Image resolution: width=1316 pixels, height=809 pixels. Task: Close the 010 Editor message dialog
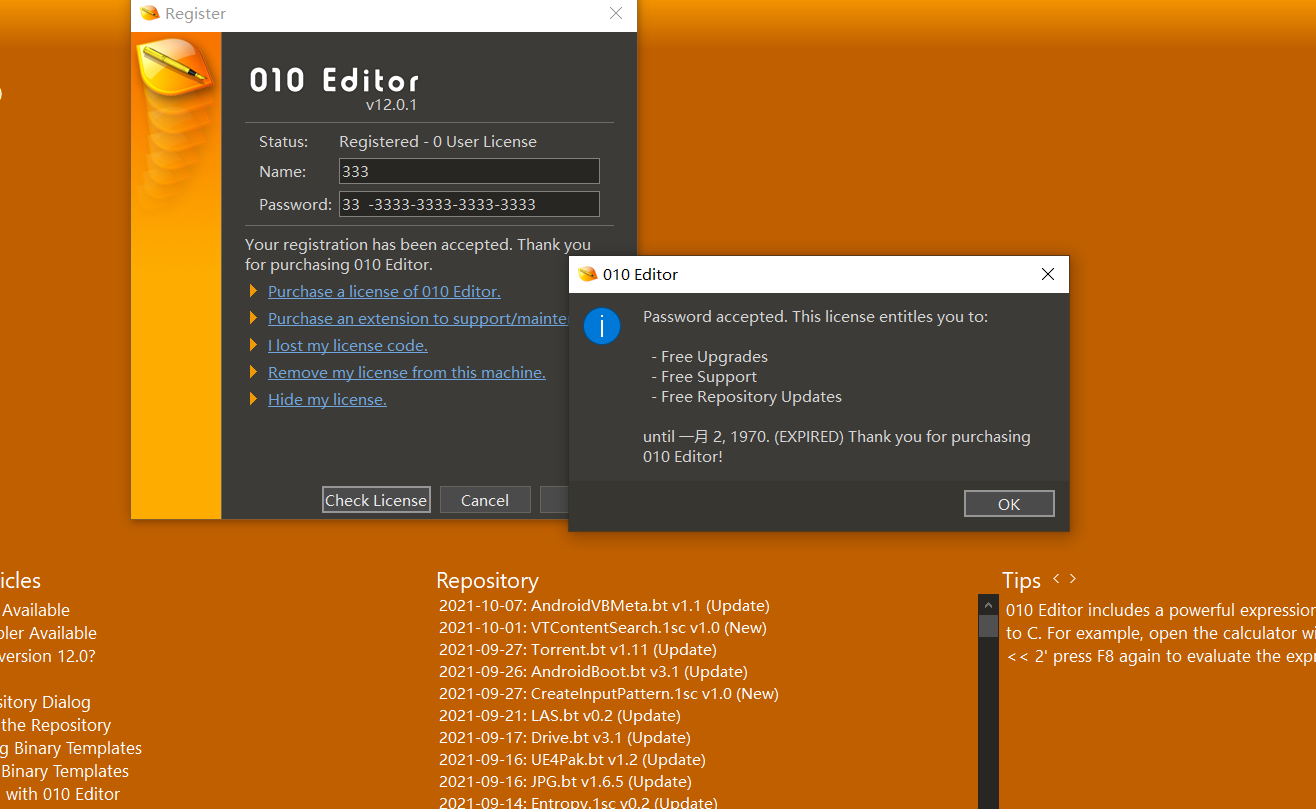coord(1048,274)
